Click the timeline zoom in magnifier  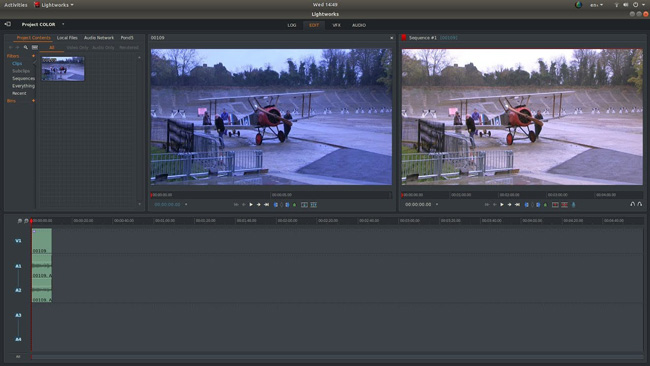click(26, 221)
